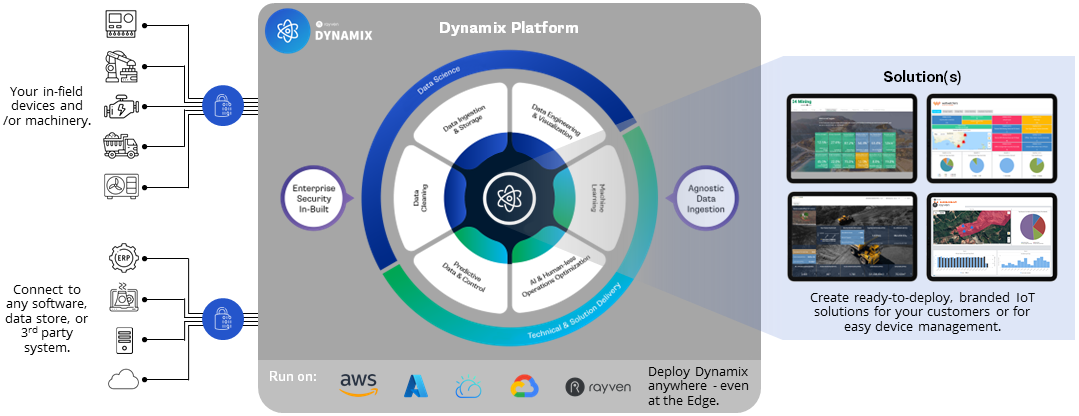
Task: Click the engine icon
Action: point(121,107)
